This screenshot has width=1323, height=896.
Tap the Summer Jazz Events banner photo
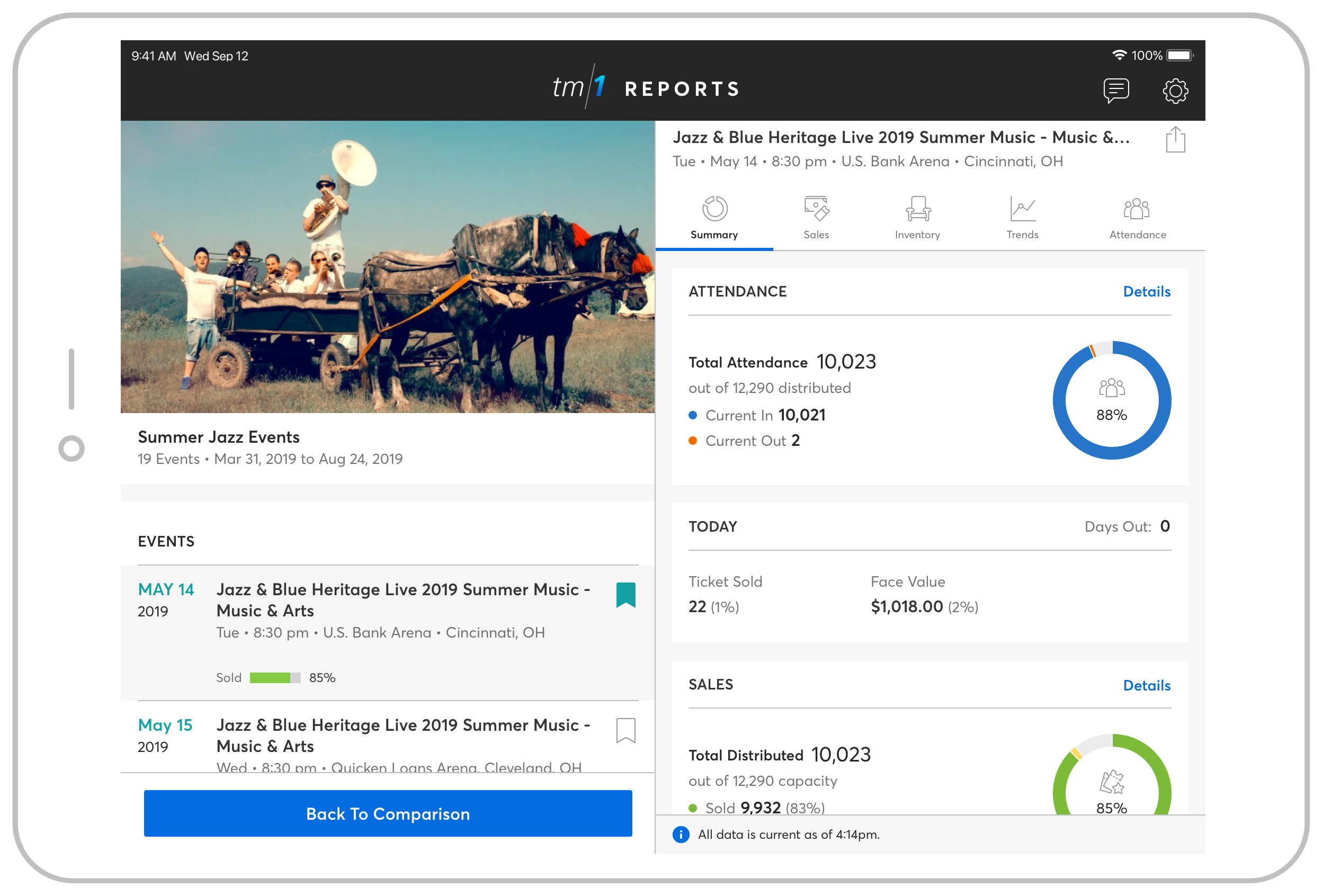388,266
